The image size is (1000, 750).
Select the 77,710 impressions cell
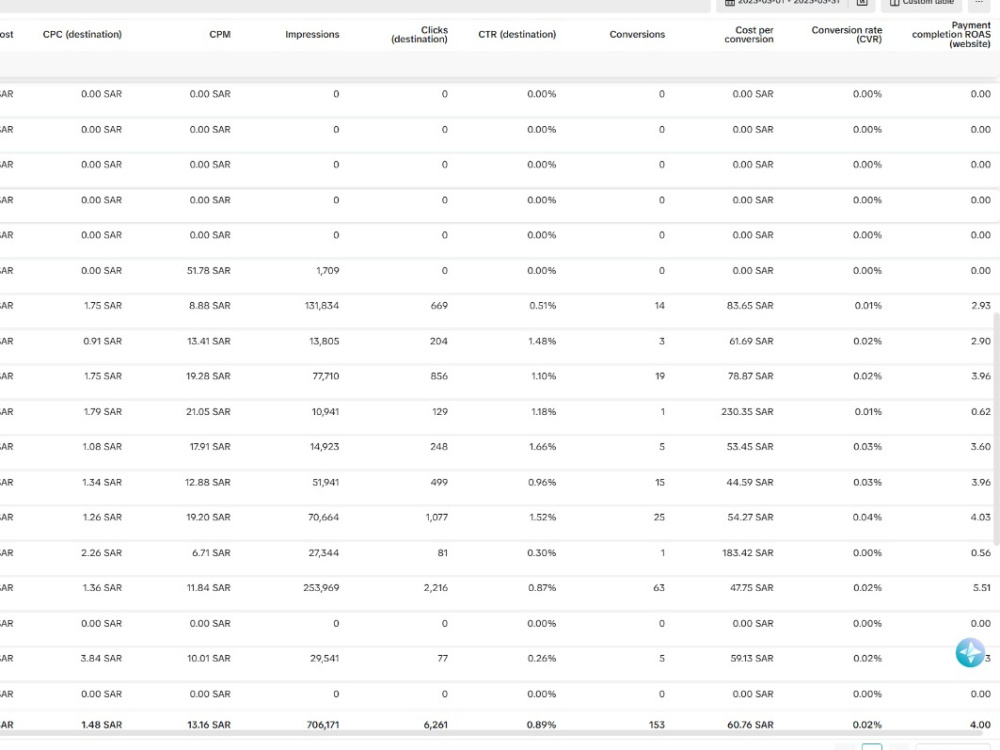[x=326, y=376]
